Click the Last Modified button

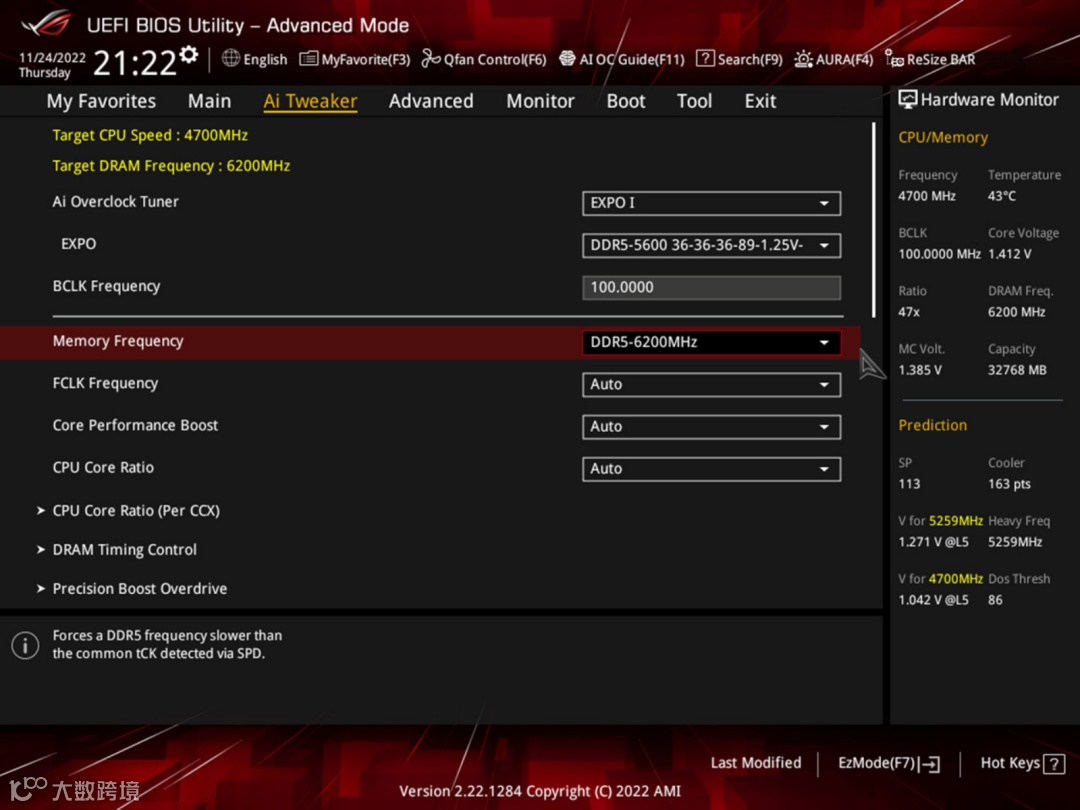click(x=756, y=763)
